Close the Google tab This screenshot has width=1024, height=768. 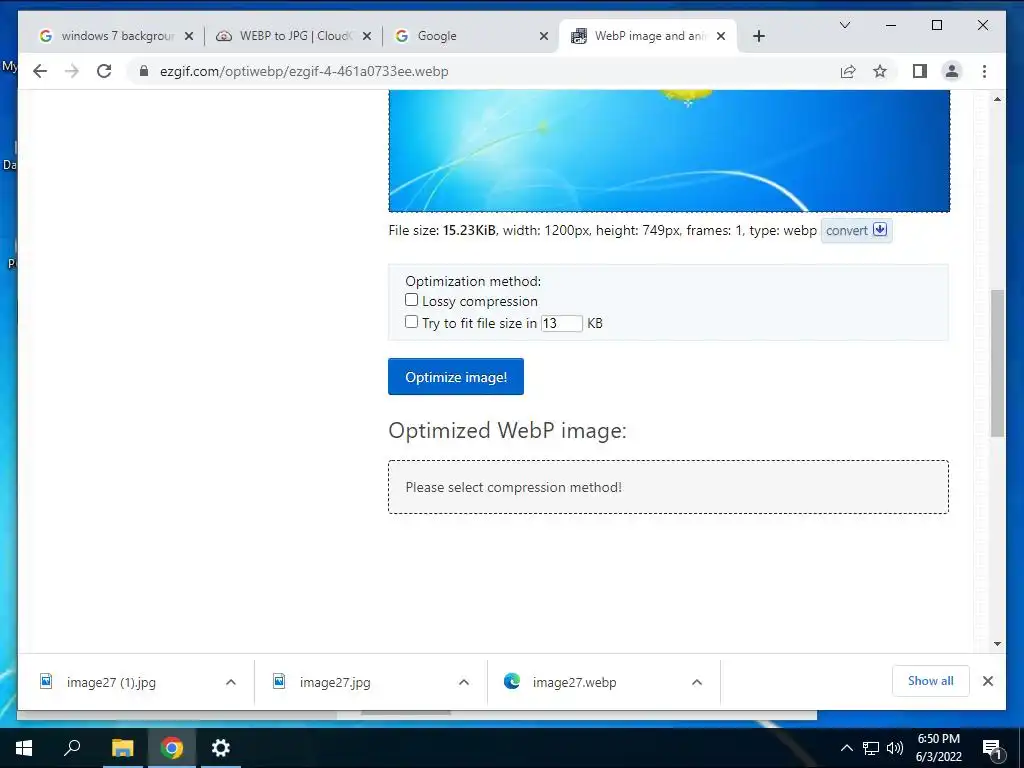tap(543, 36)
